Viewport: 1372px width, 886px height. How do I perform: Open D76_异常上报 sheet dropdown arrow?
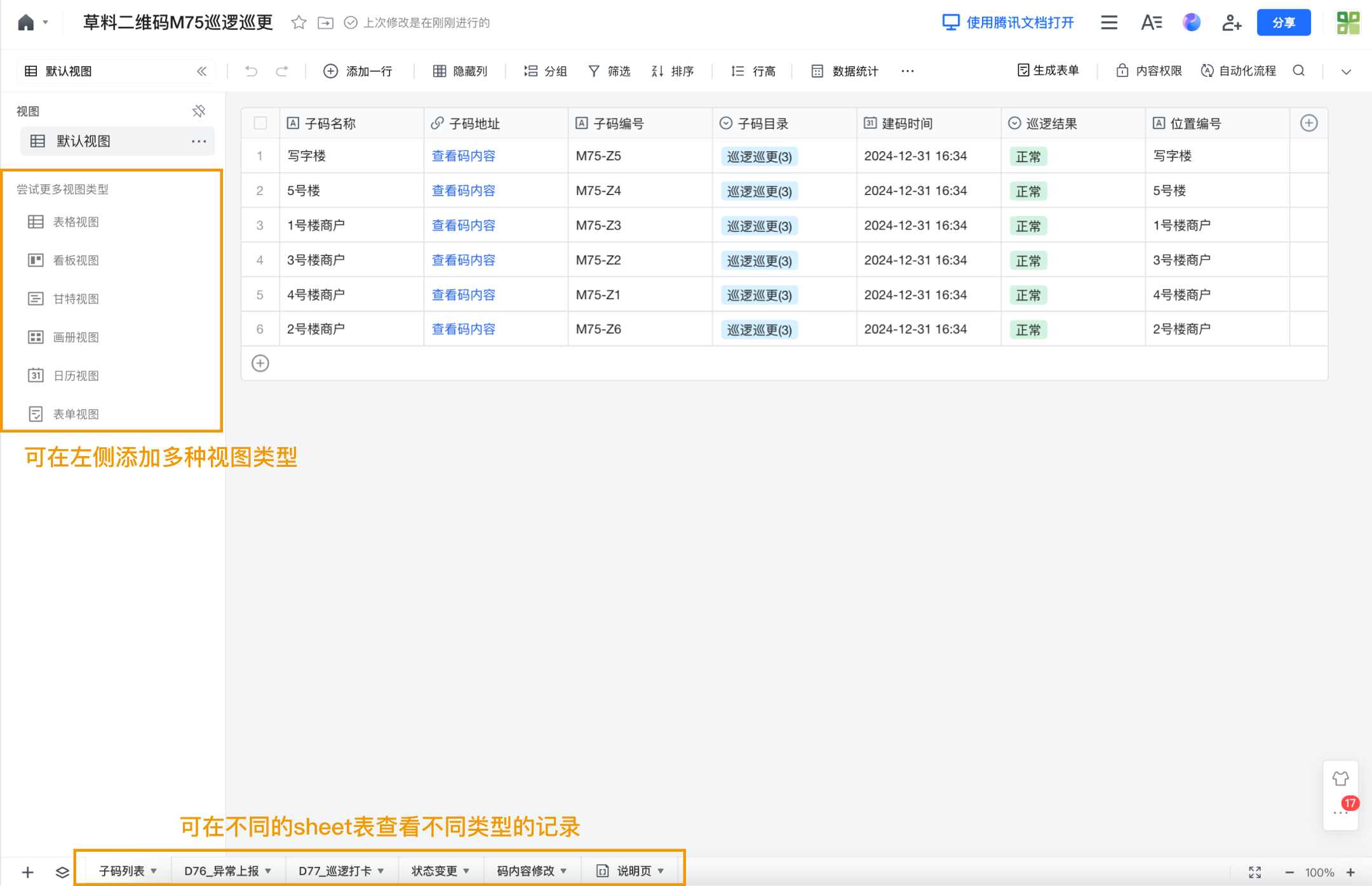tap(268, 871)
